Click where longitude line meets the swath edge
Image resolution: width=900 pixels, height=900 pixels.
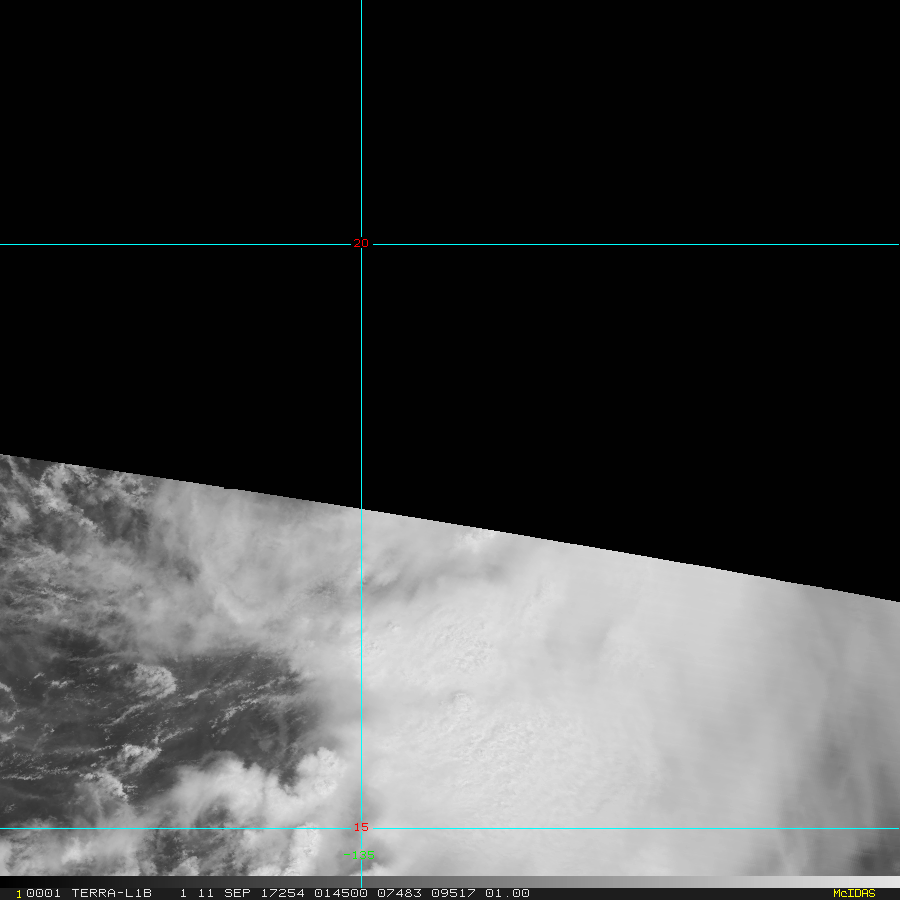point(361,509)
